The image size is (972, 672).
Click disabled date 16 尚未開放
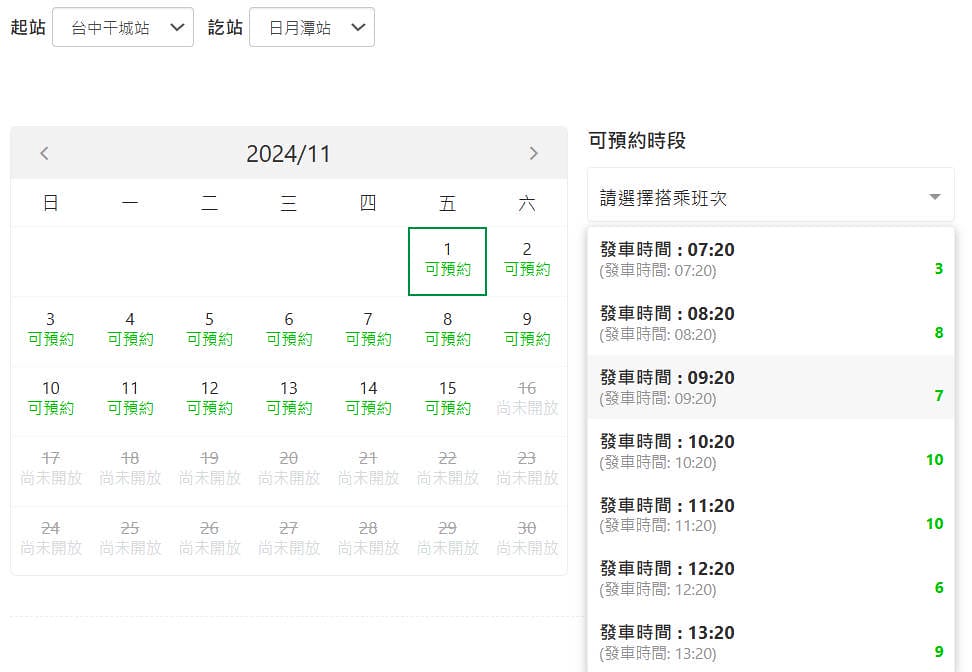pyautogui.click(x=527, y=400)
